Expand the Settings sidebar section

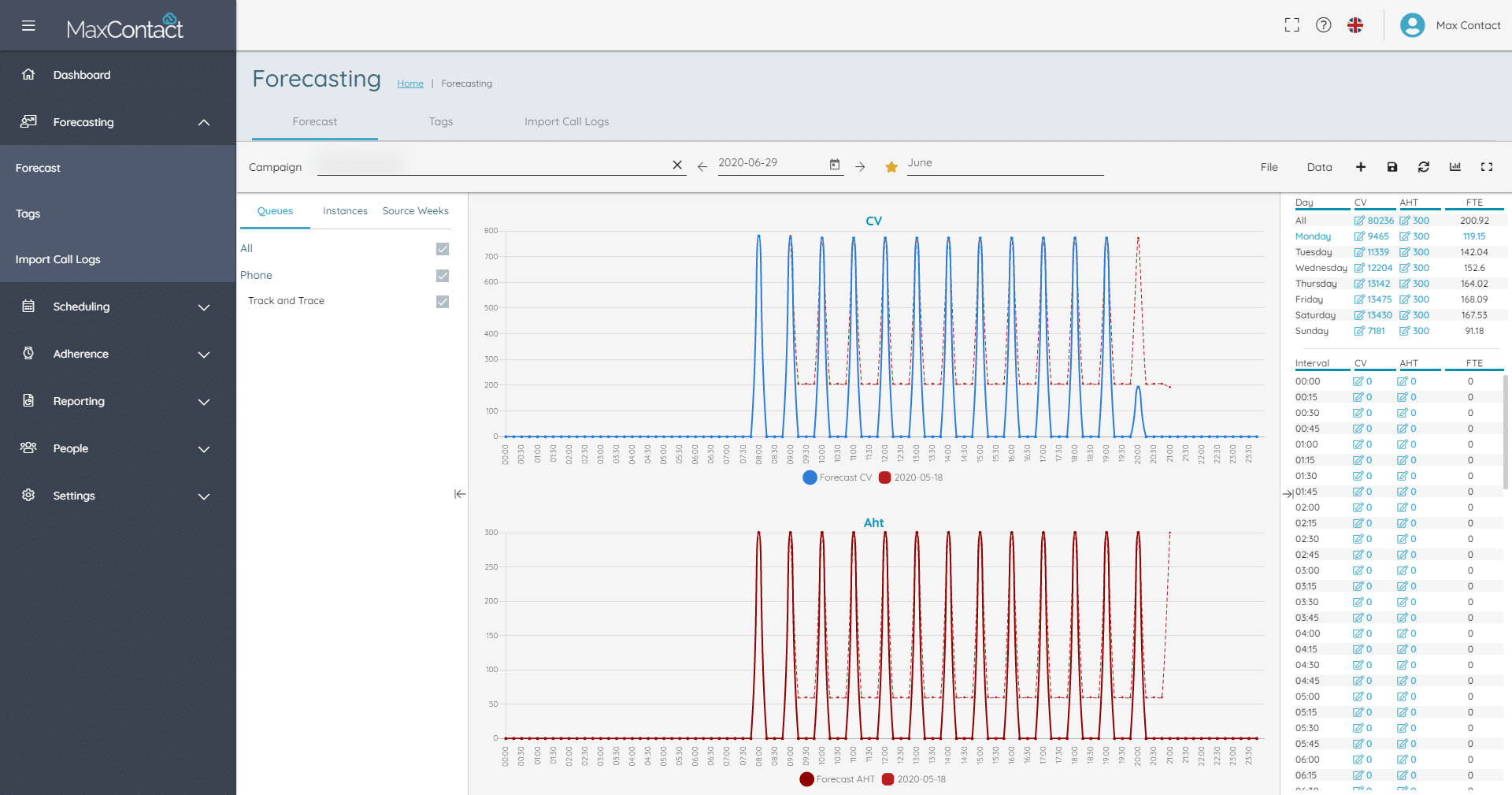click(x=204, y=496)
